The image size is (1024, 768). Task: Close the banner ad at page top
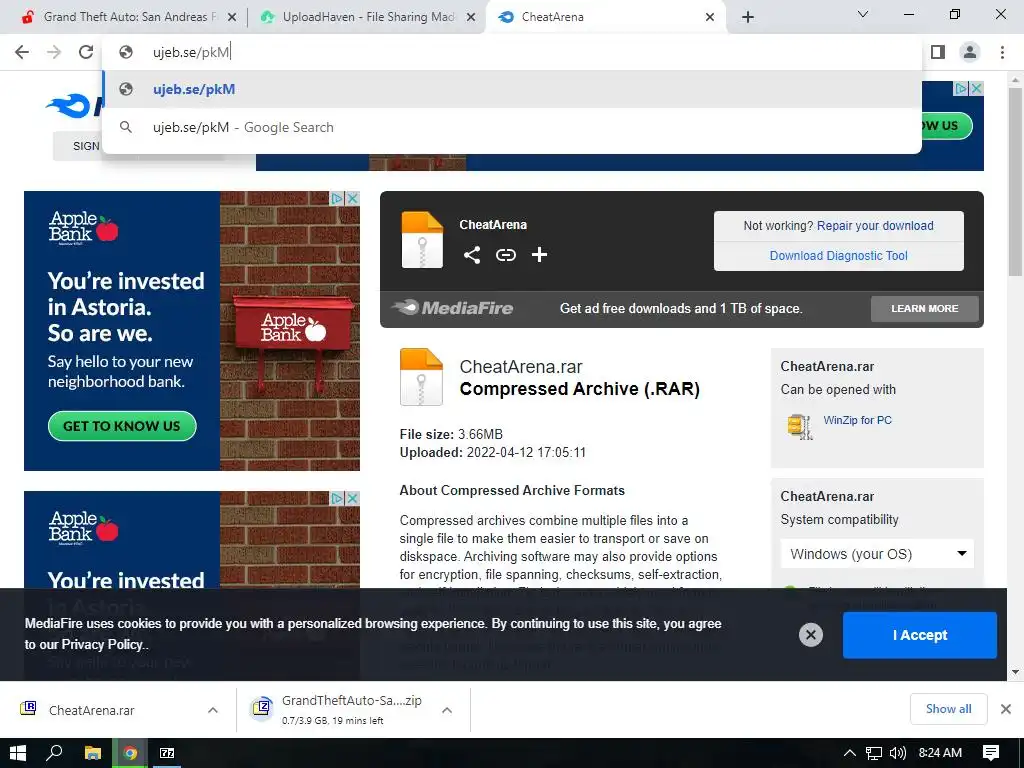click(x=976, y=88)
